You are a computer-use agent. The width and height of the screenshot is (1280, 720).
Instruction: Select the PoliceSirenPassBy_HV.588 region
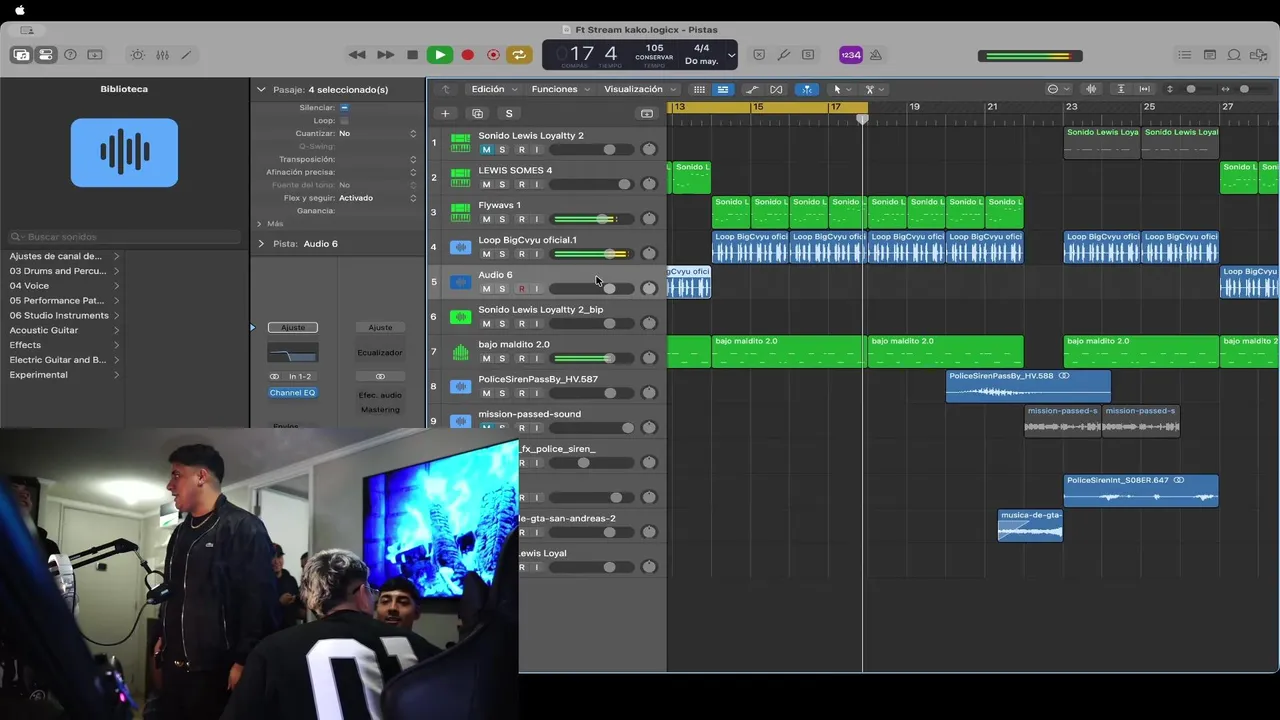[x=1028, y=386]
